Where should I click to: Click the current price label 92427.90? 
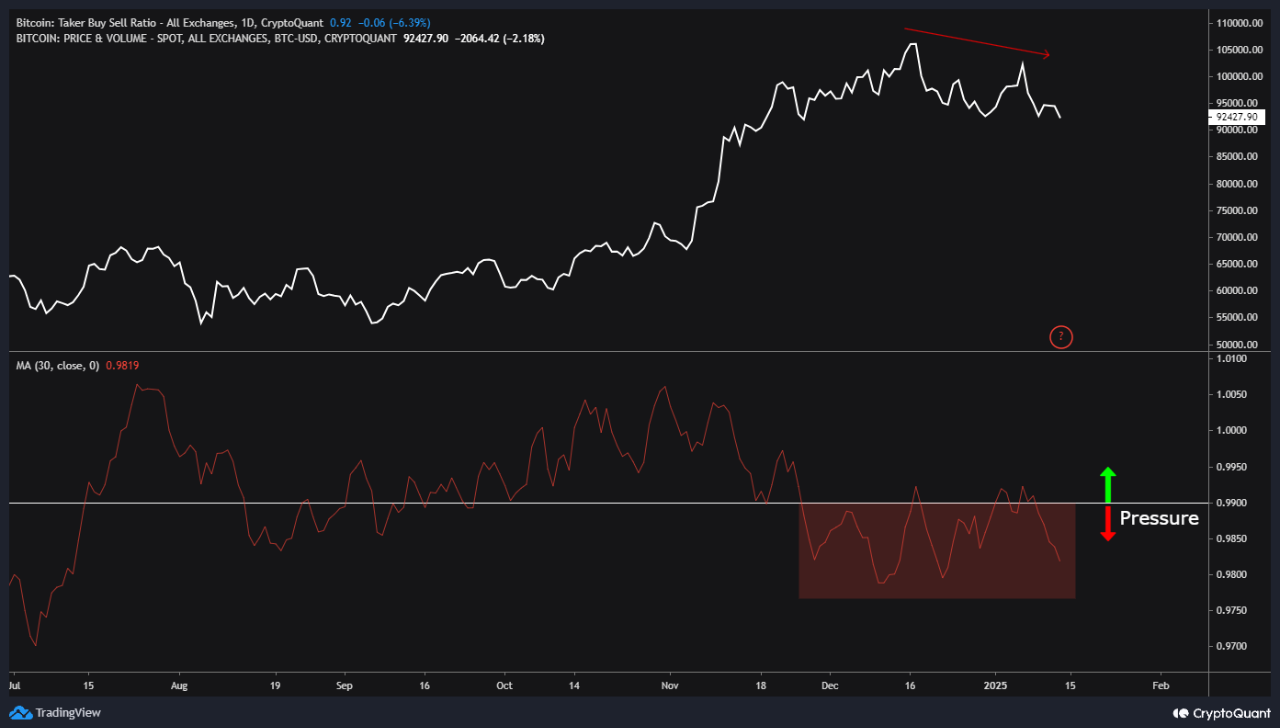[x=1237, y=117]
